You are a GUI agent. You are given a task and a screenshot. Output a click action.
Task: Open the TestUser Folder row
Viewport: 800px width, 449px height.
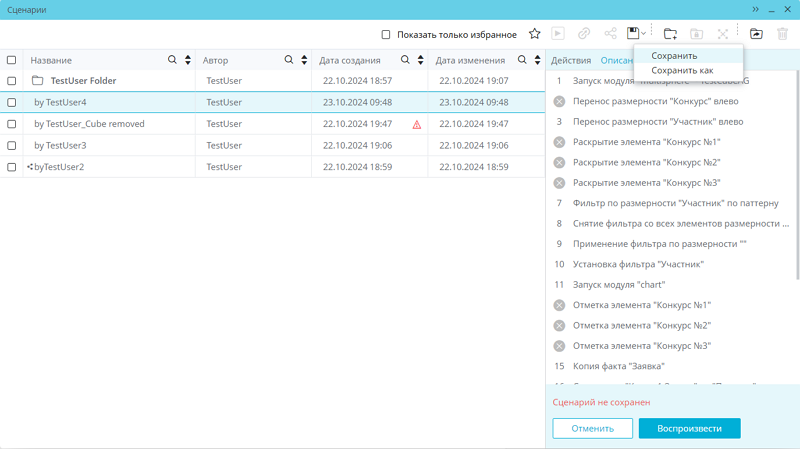click(x=83, y=81)
